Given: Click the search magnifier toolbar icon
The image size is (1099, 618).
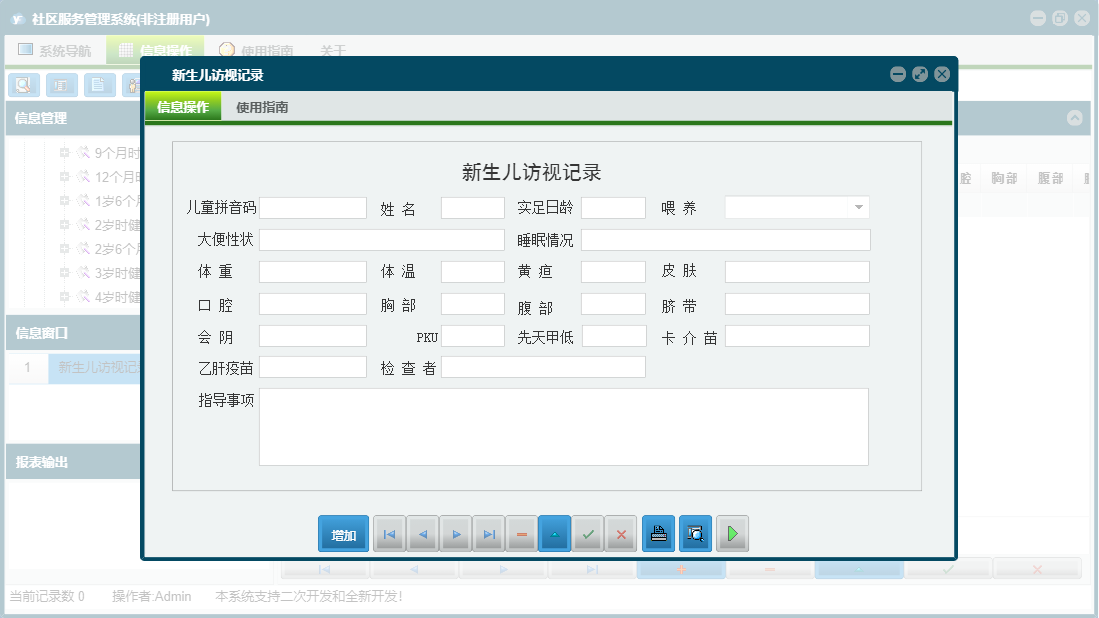Looking at the screenshot, I should pyautogui.click(x=24, y=85).
